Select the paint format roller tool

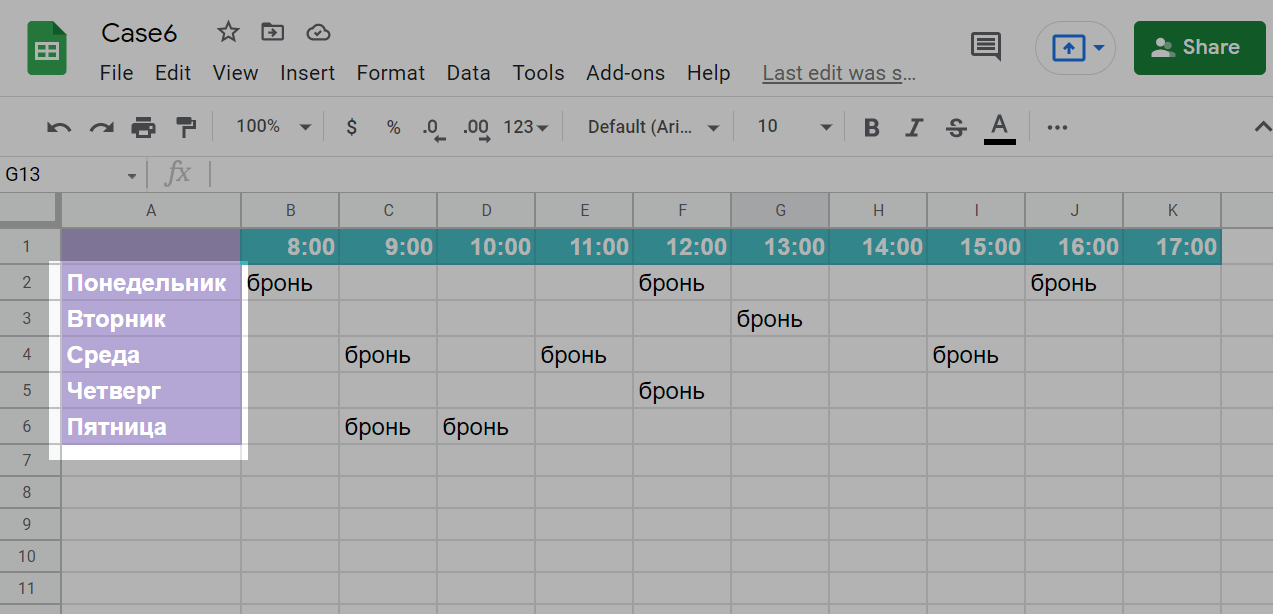pyautogui.click(x=186, y=127)
